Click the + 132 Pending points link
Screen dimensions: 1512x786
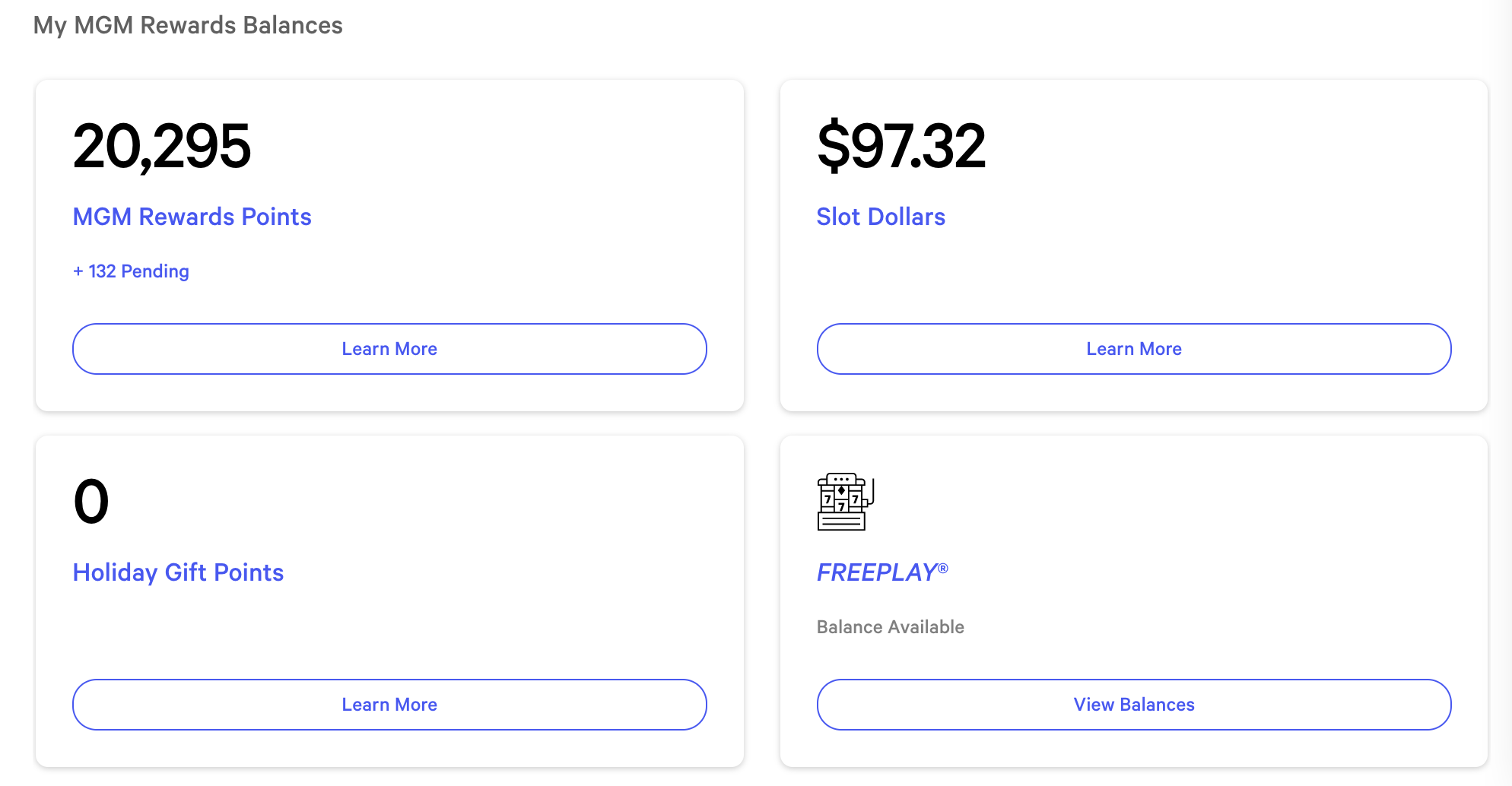tap(131, 271)
